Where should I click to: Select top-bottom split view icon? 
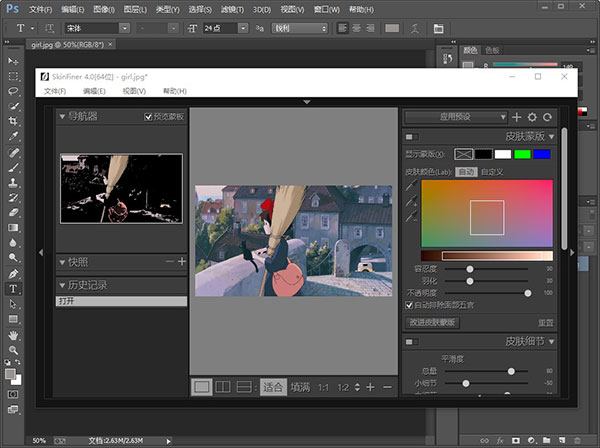(244, 387)
